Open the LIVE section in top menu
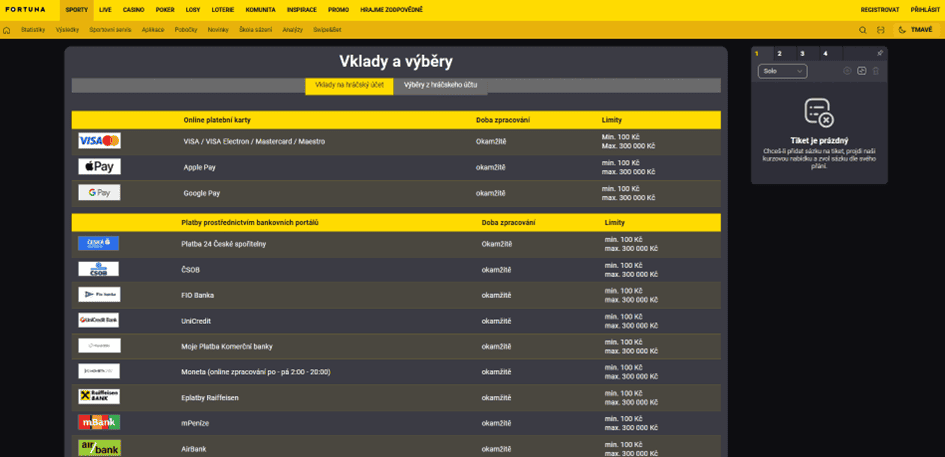This screenshot has height=457, width=945. (105, 10)
